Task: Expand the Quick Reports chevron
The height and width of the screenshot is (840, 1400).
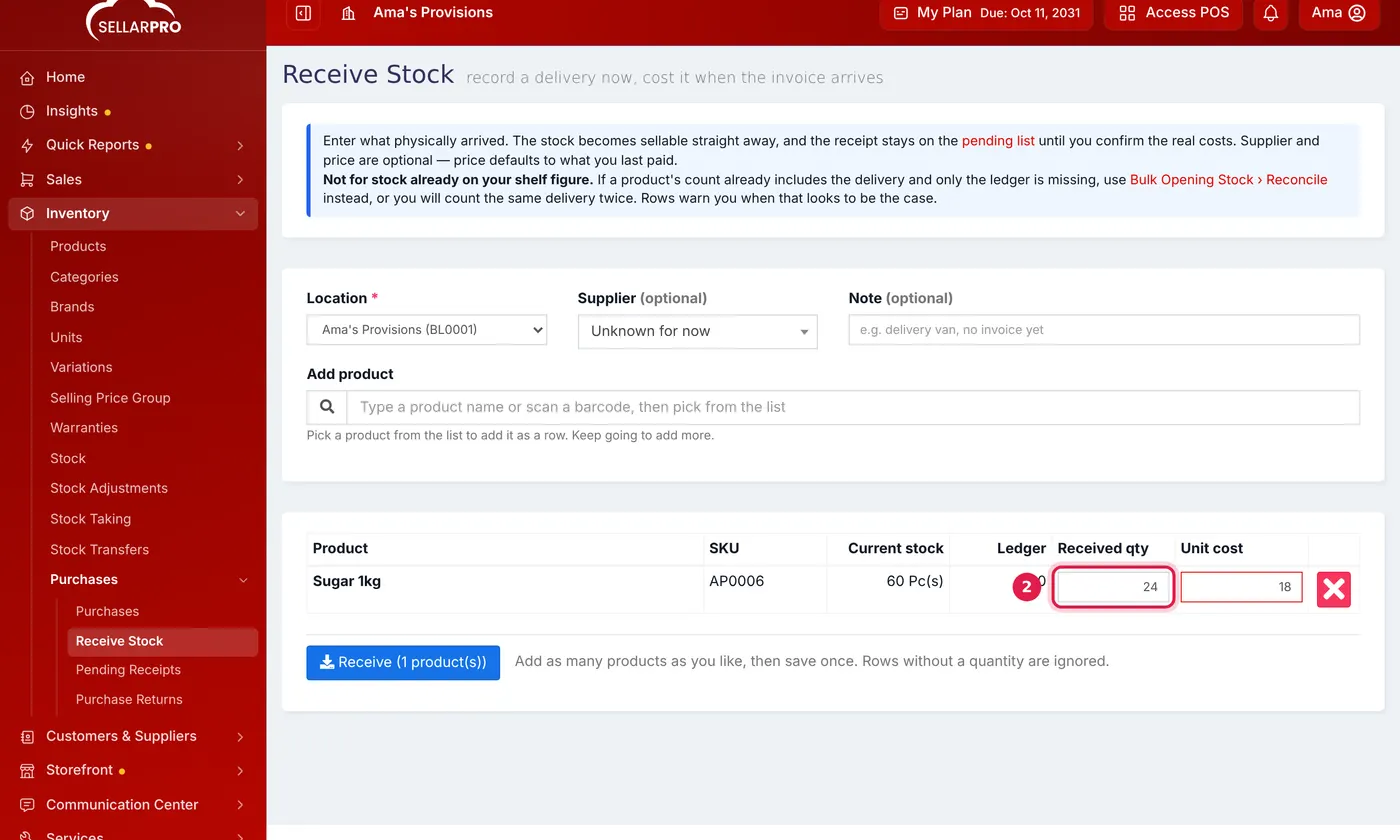Action: point(240,145)
